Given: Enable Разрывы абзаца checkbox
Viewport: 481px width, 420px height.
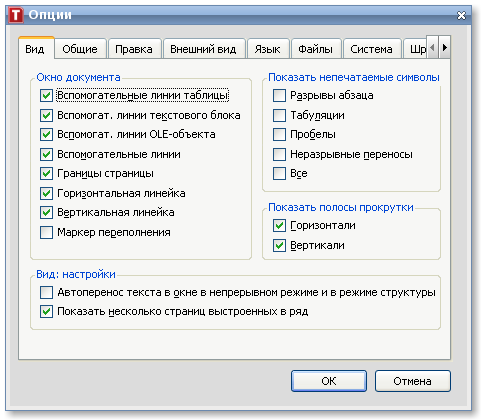Looking at the screenshot, I should pyautogui.click(x=279, y=96).
